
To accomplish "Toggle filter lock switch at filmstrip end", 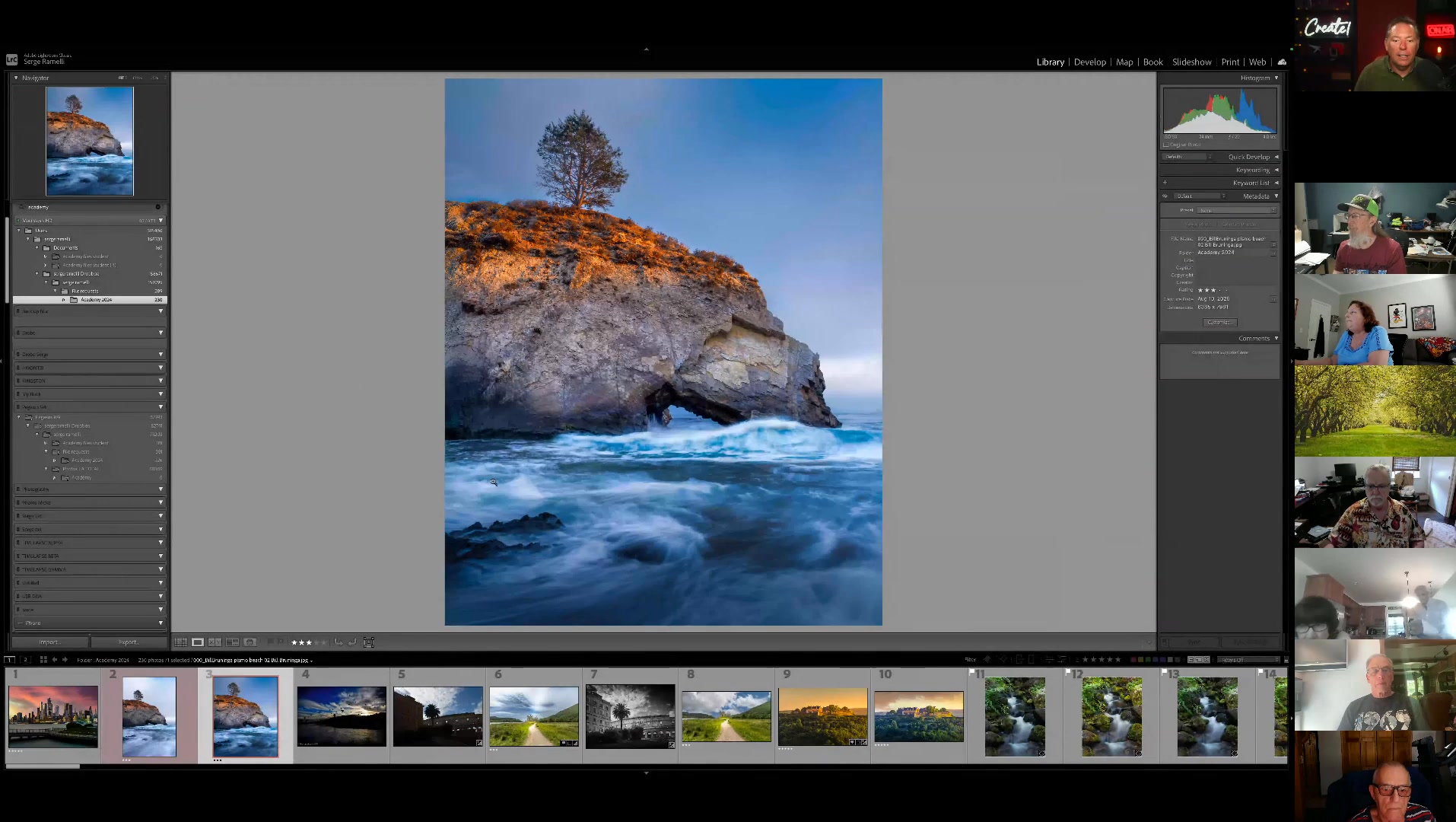I will (x=1286, y=660).
